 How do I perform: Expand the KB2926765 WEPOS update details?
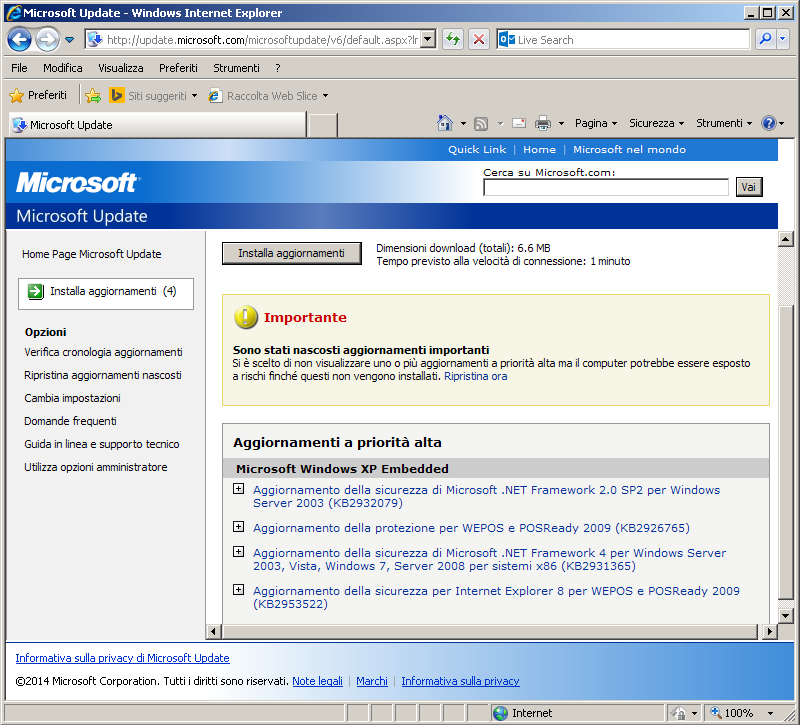click(238, 527)
